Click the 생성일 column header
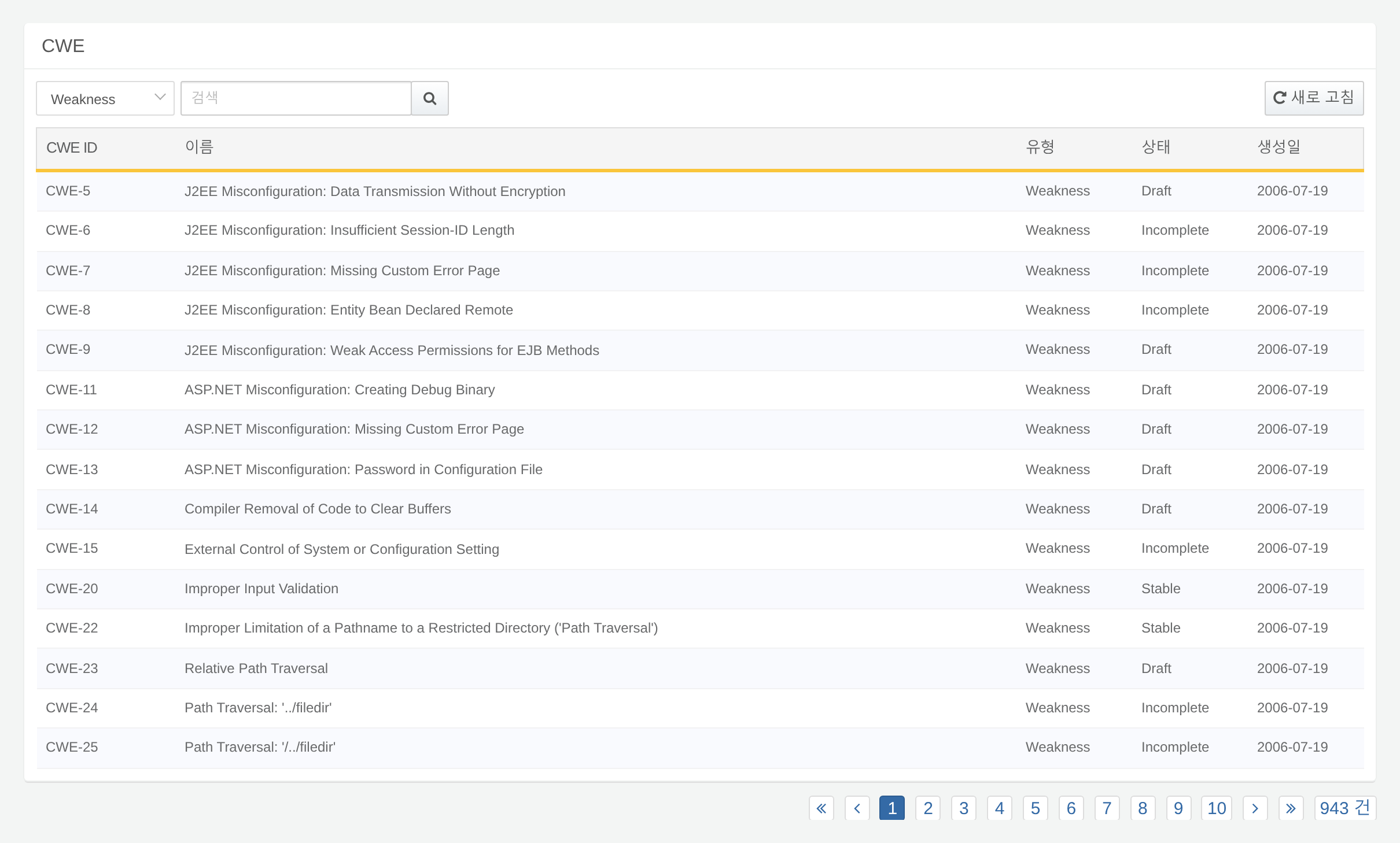The height and width of the screenshot is (843, 1400). (x=1279, y=147)
